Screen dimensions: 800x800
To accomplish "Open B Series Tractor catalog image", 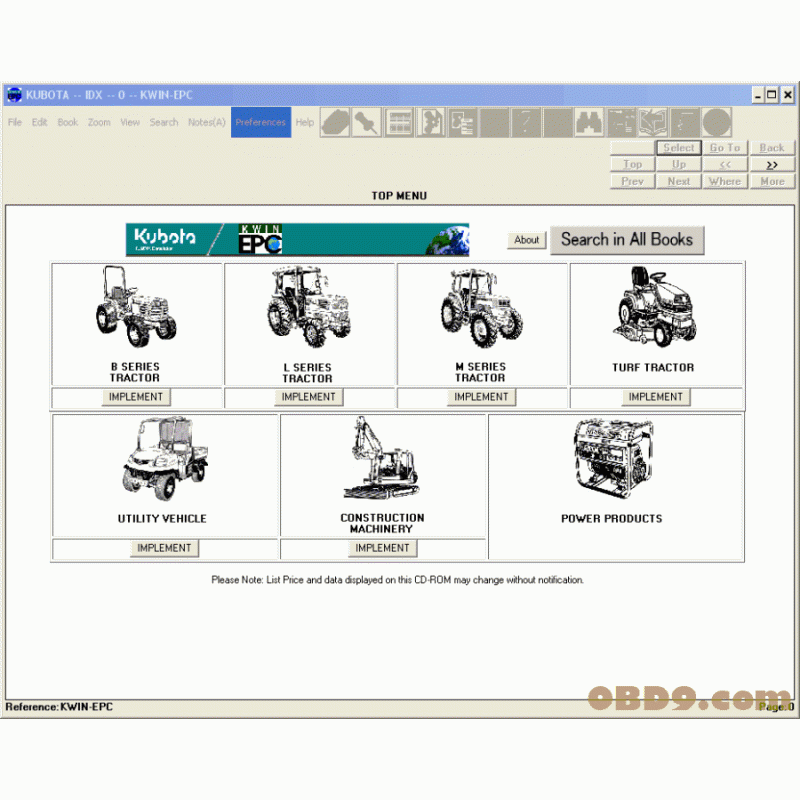I will tap(136, 306).
